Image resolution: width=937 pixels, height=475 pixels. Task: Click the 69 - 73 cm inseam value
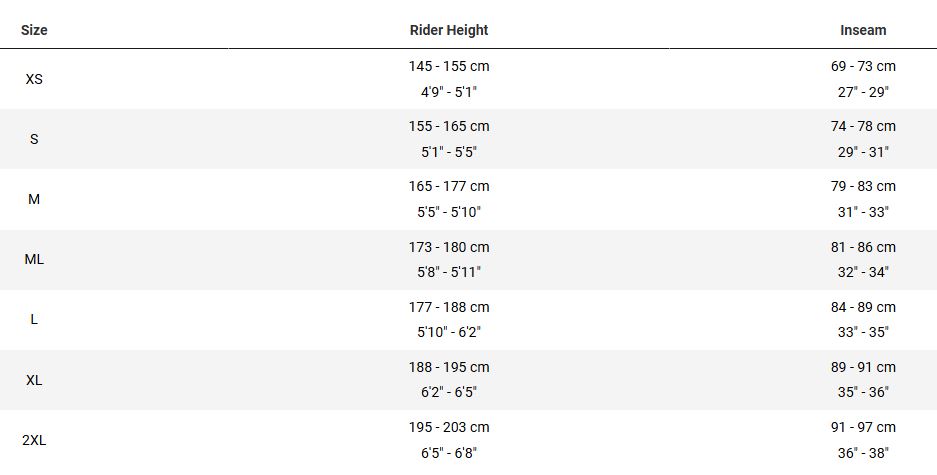point(863,66)
